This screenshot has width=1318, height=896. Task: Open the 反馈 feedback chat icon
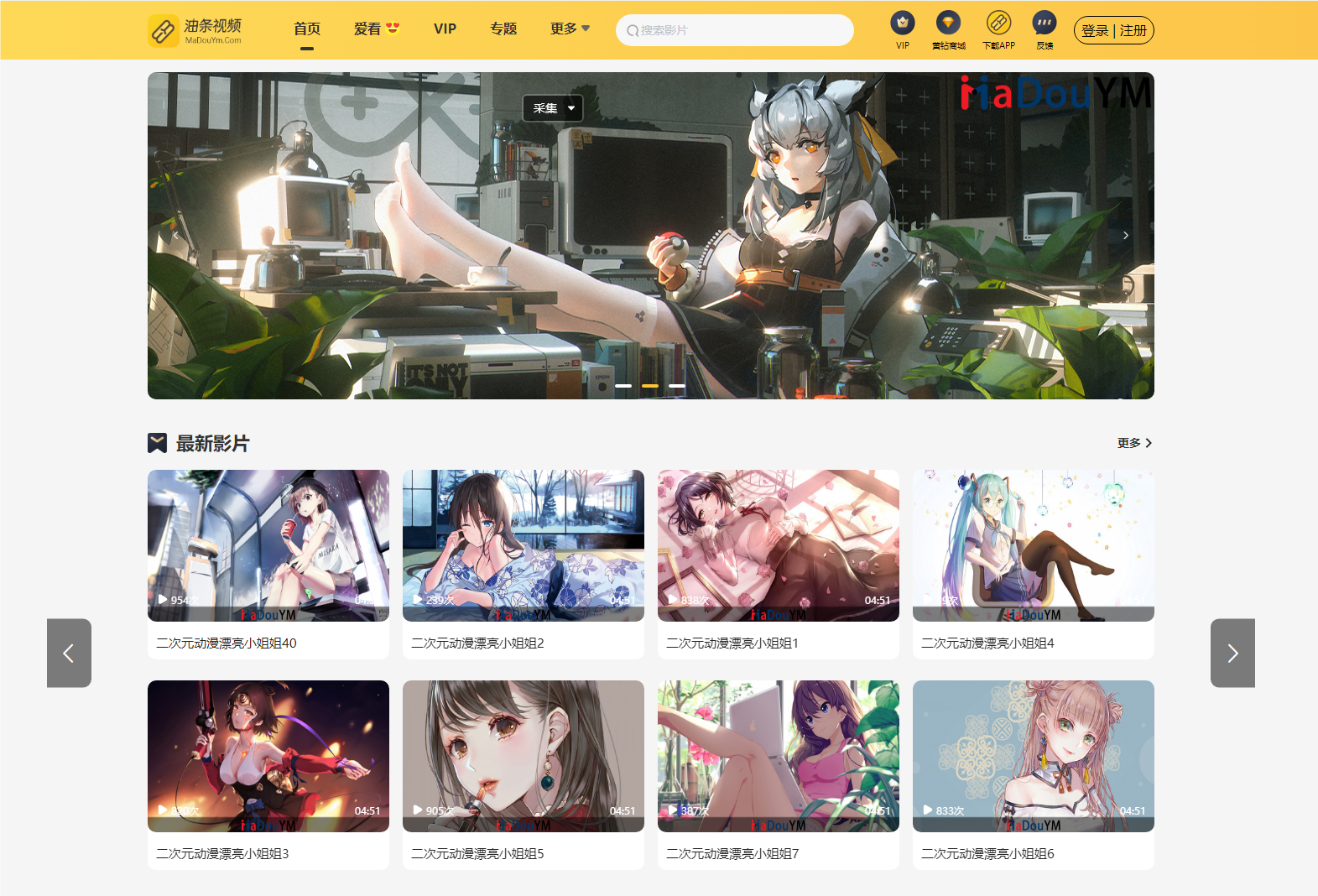click(1045, 23)
